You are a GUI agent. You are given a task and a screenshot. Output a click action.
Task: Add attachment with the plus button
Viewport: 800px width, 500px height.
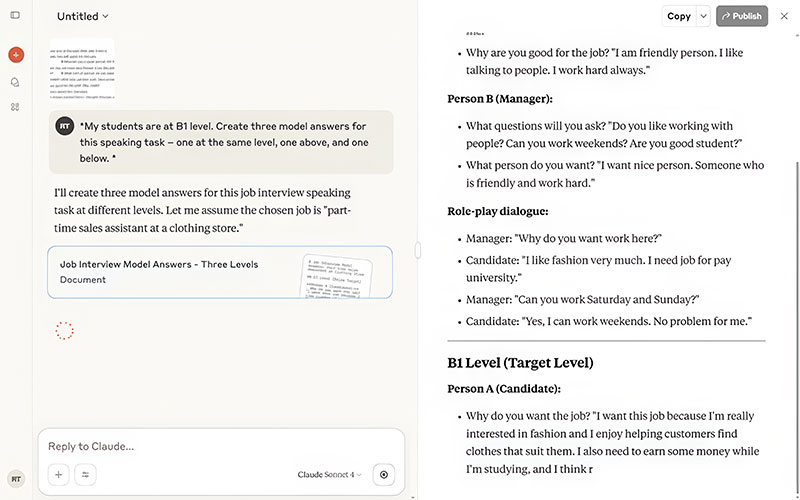pos(59,474)
